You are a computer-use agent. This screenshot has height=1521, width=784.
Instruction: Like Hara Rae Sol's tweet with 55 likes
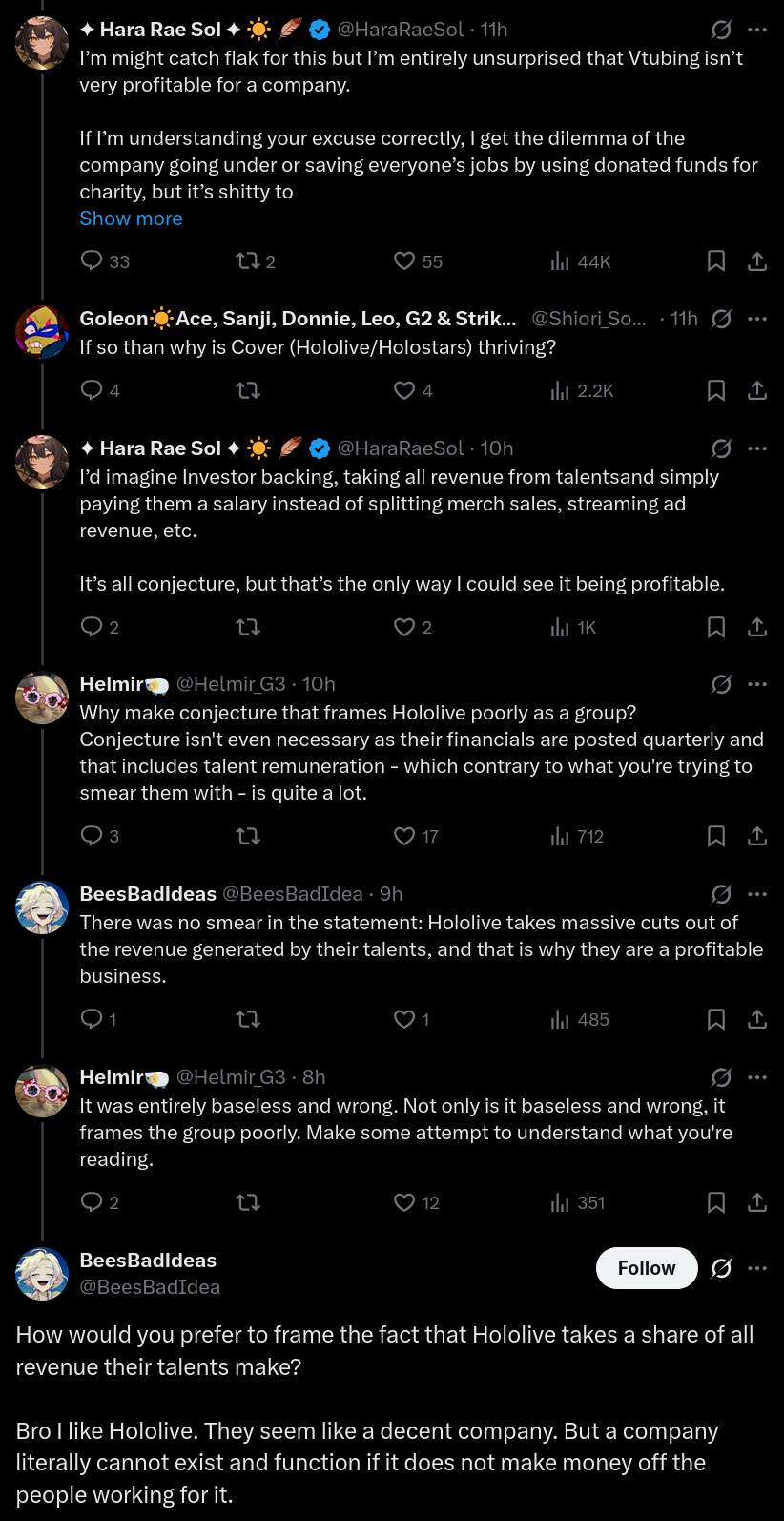[405, 261]
